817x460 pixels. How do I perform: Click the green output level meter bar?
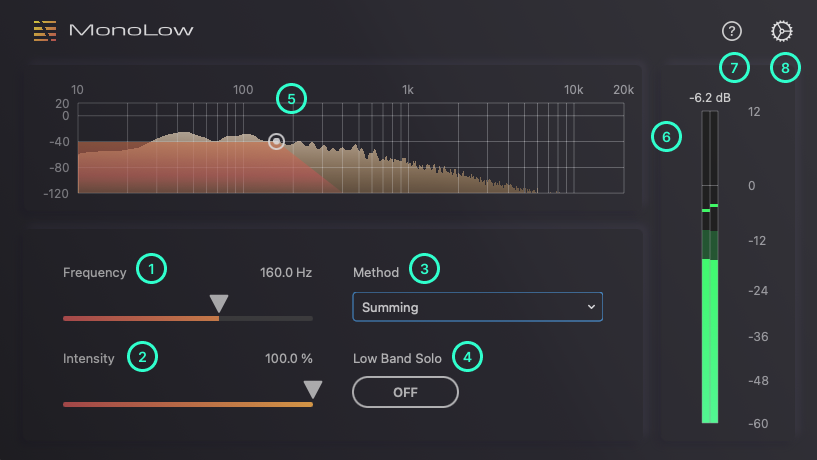(709, 340)
